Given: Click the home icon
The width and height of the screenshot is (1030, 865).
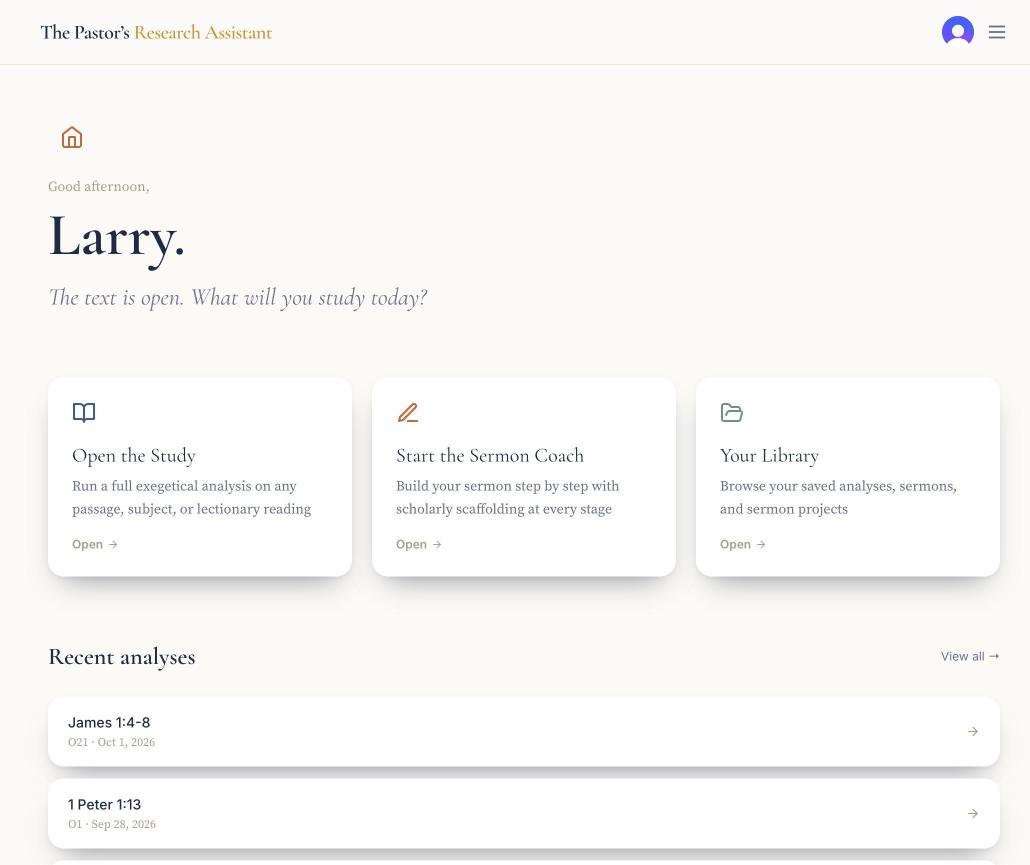Looking at the screenshot, I should tap(72, 137).
